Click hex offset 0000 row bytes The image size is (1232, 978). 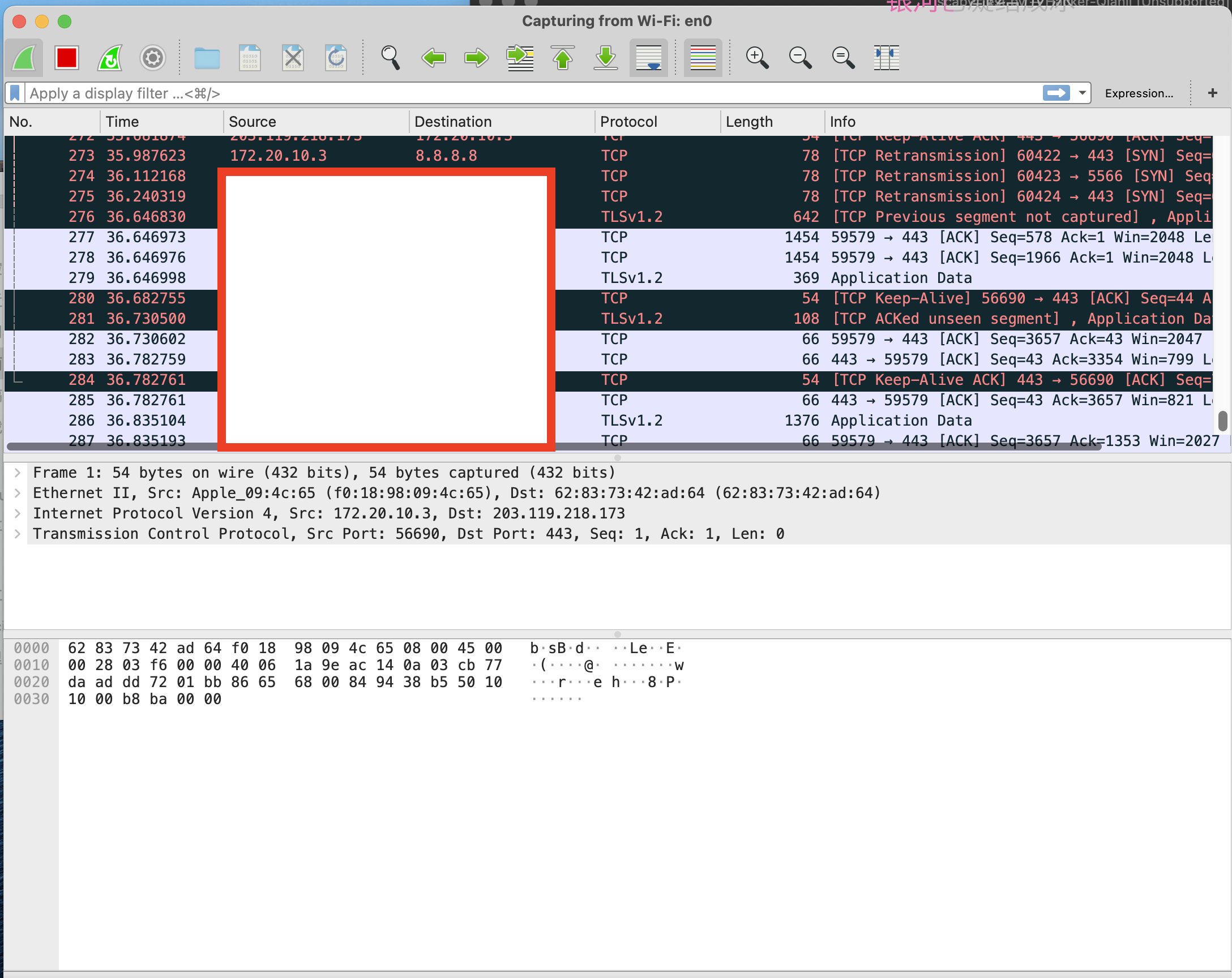pyautogui.click(x=285, y=648)
